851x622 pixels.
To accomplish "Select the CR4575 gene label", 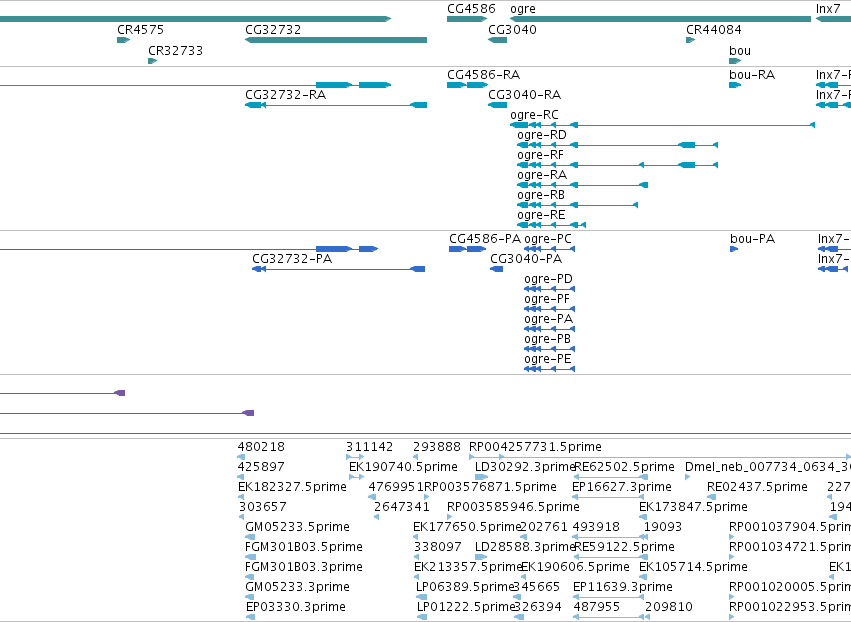I will (141, 30).
